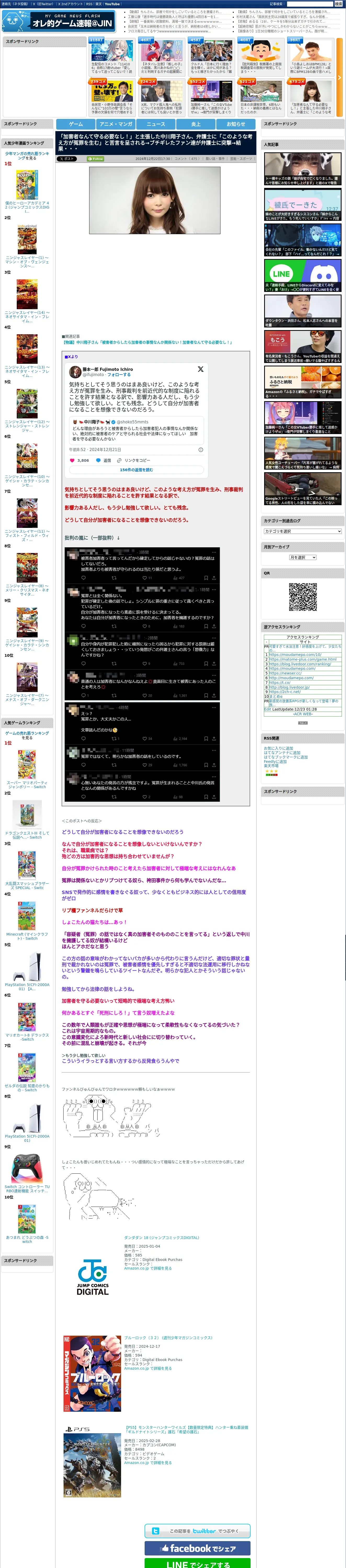346x1568 pixels.
Task: Open the アニメ・マンガ navigation tab
Action: [x=116, y=124]
